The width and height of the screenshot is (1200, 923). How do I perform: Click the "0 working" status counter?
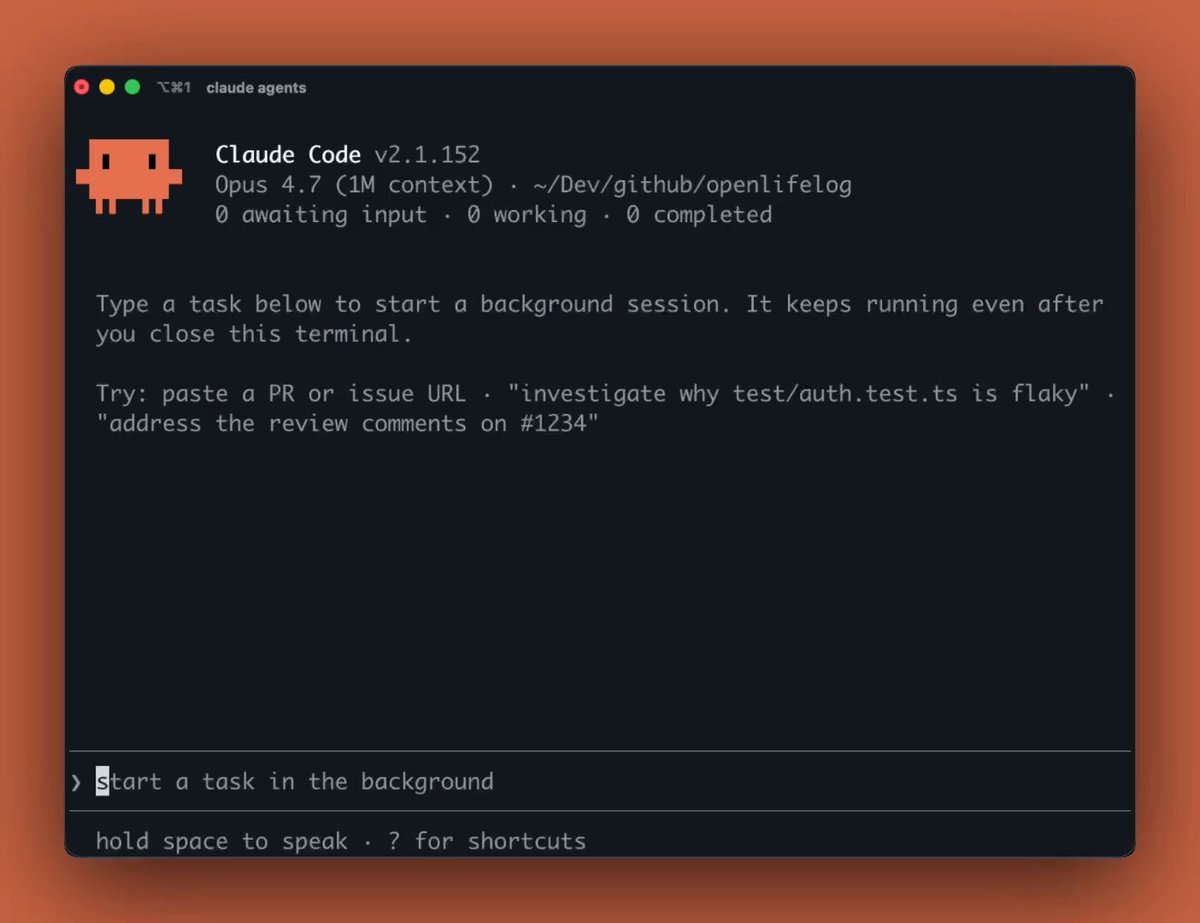tap(527, 215)
